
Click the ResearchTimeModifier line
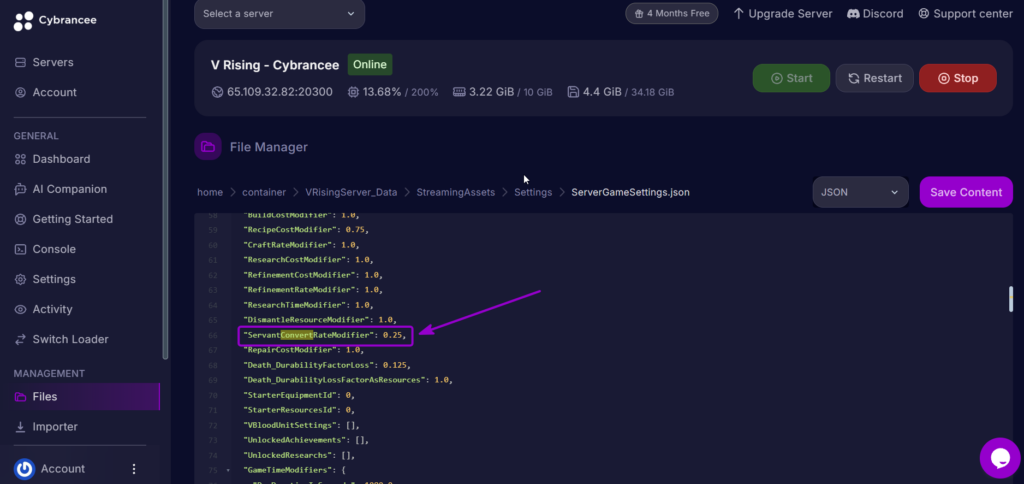tap(308, 305)
